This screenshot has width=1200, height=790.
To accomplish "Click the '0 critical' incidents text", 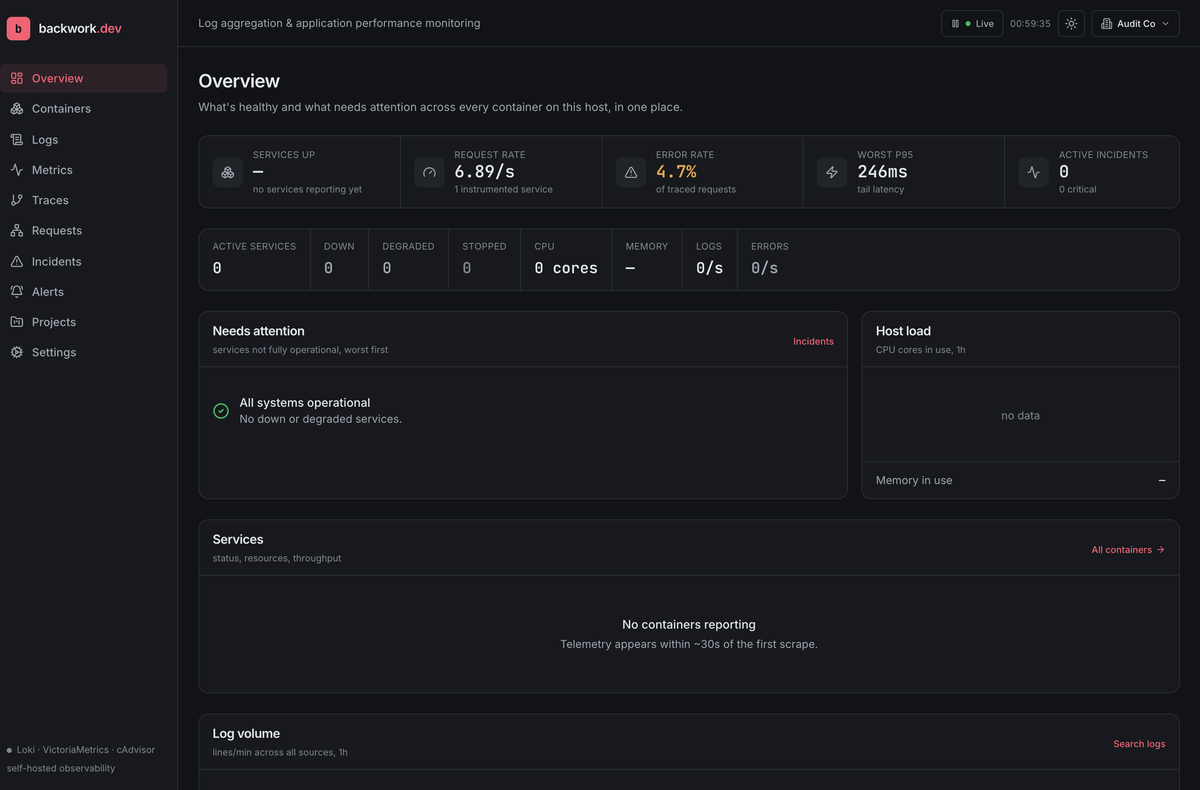I will click(1078, 189).
